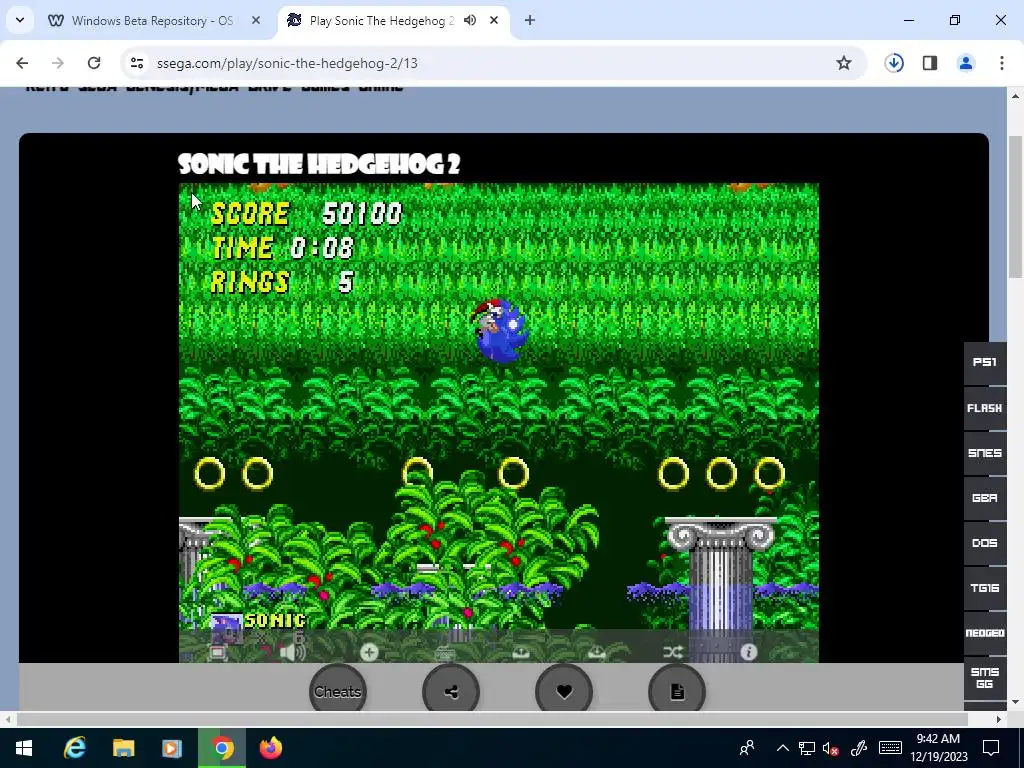This screenshot has height=768, width=1024.
Task: Bookmark this page with the star
Action: [x=844, y=63]
